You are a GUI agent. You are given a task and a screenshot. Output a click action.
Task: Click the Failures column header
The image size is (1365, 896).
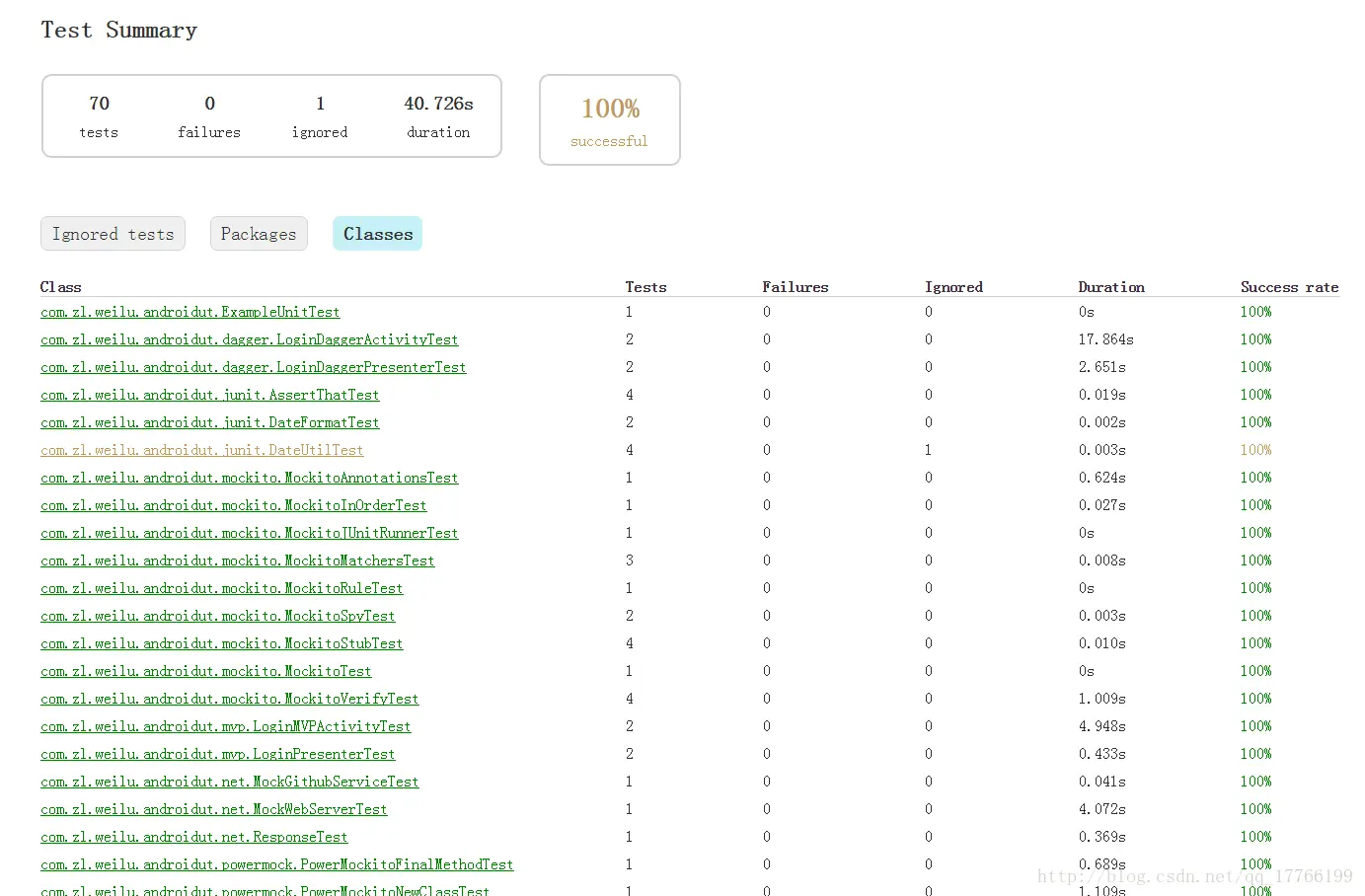pos(796,287)
